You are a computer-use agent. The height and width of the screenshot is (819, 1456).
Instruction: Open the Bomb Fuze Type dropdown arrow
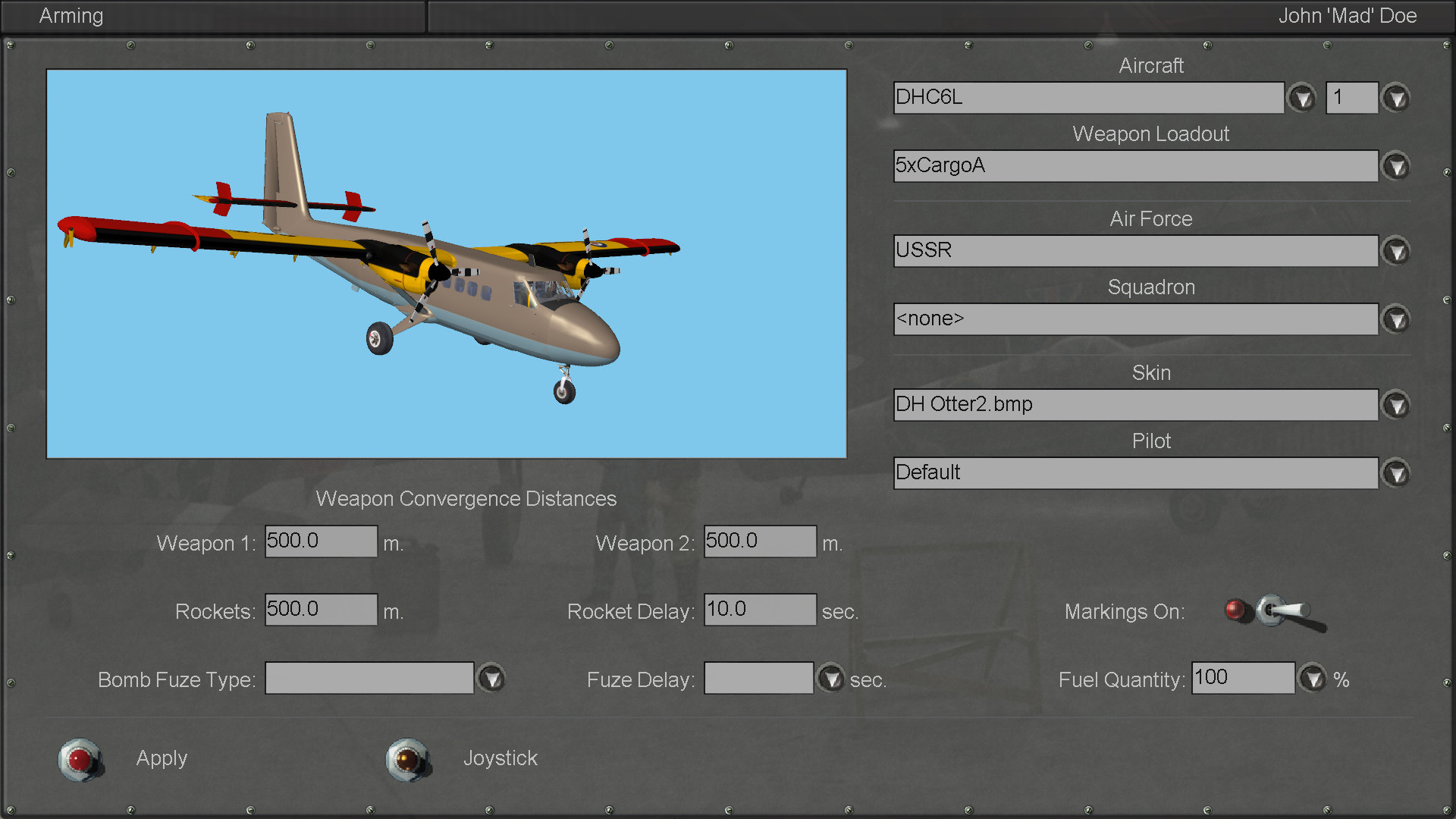tap(491, 679)
